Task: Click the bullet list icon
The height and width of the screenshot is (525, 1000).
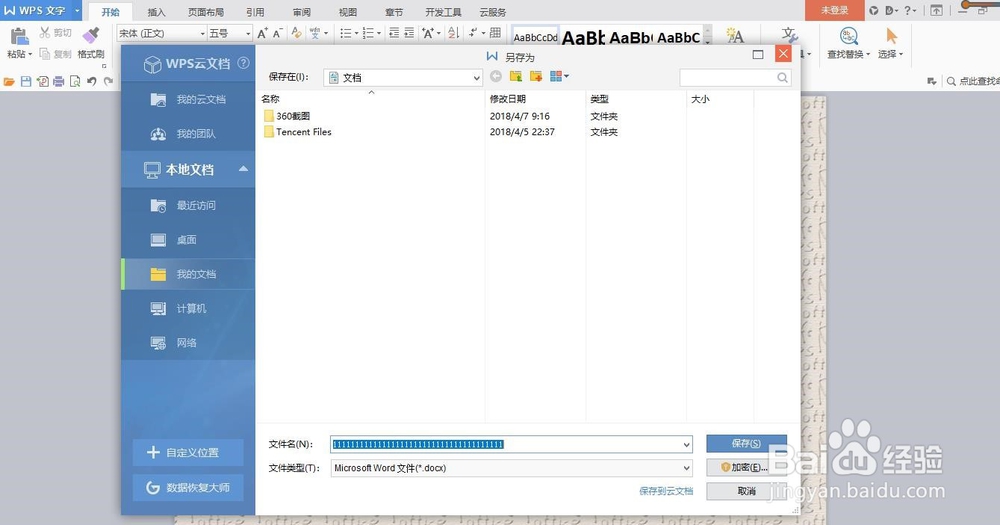Action: 345,33
